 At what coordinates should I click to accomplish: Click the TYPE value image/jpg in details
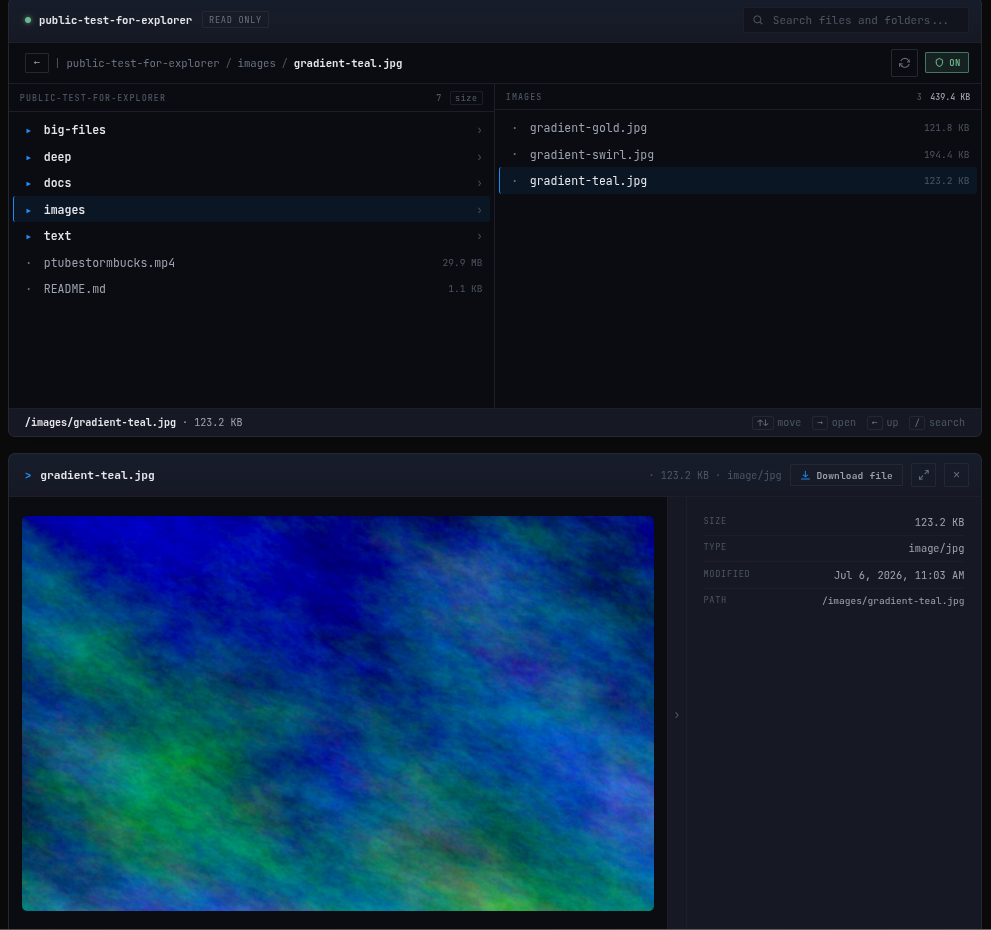pos(937,549)
